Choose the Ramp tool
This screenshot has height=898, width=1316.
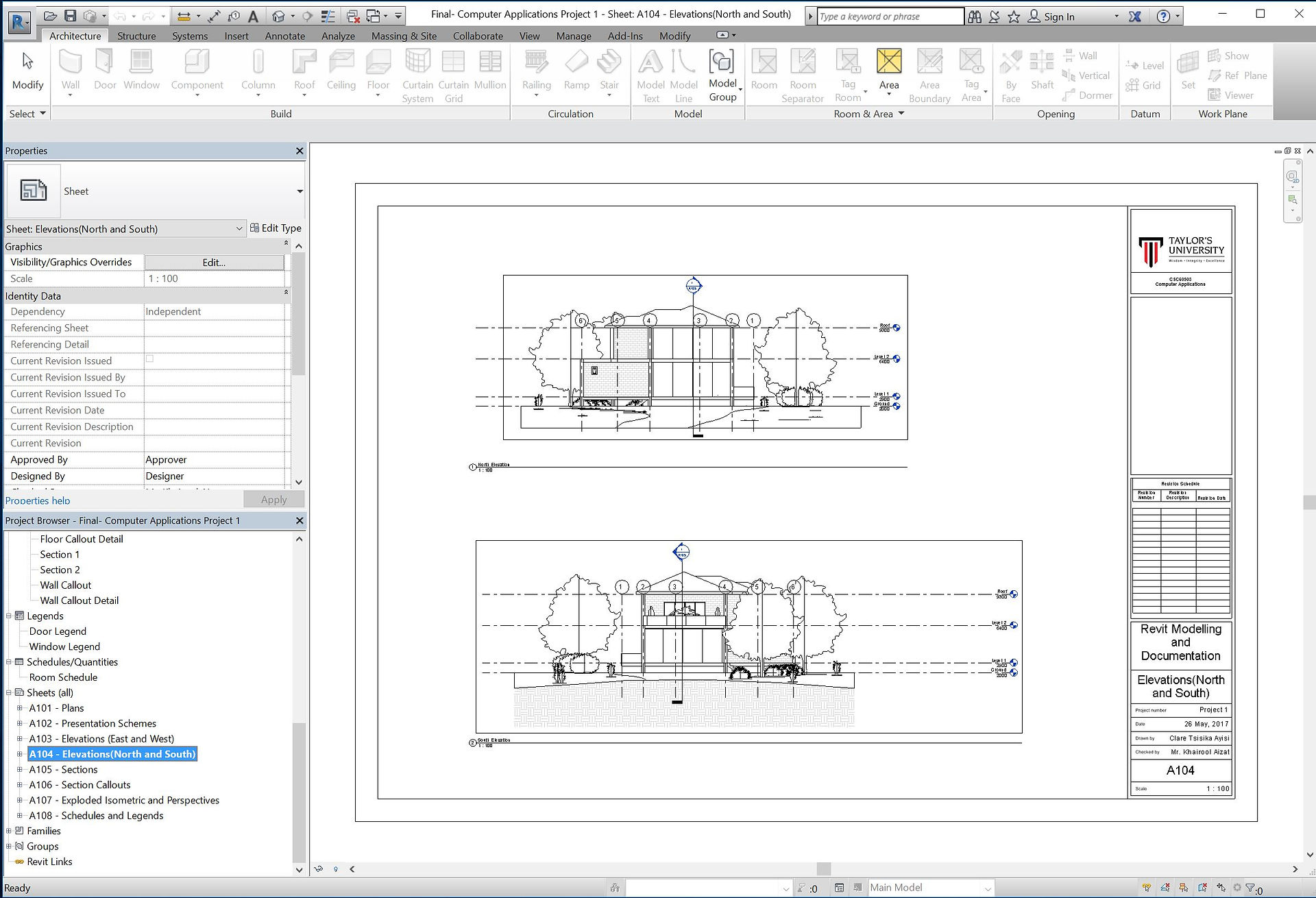pos(576,71)
